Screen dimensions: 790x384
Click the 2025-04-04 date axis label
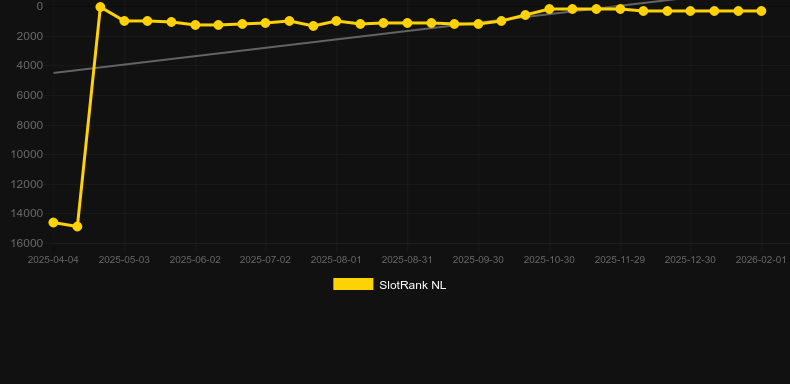point(53,260)
